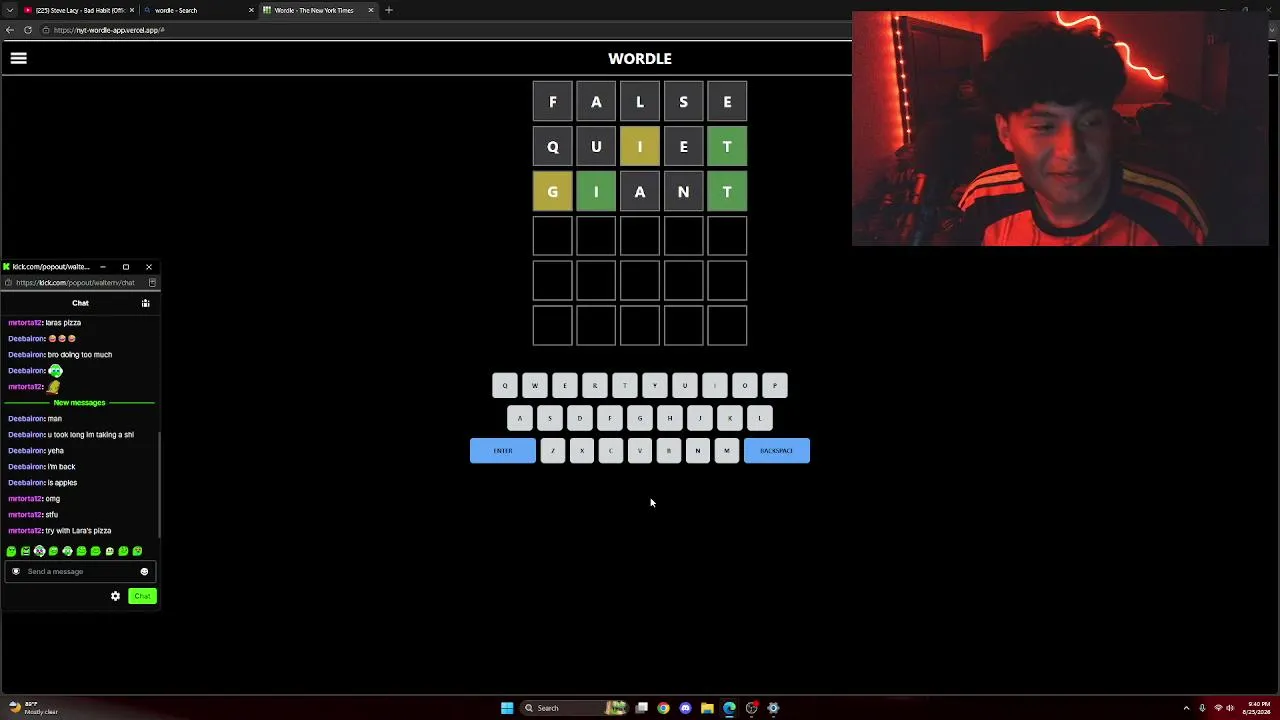Click the microphone icon in system tray
1280x720 pixels.
tap(1202, 708)
